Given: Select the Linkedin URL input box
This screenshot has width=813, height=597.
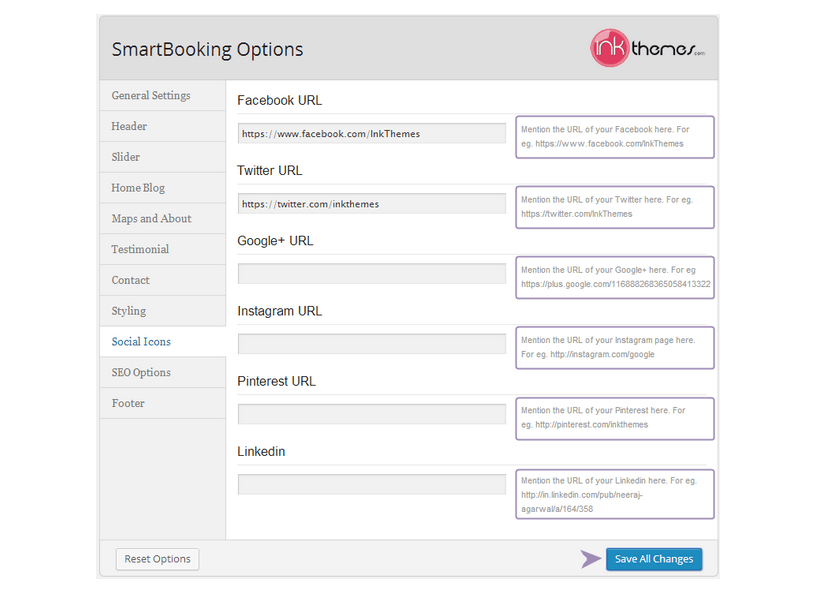Looking at the screenshot, I should [x=371, y=484].
